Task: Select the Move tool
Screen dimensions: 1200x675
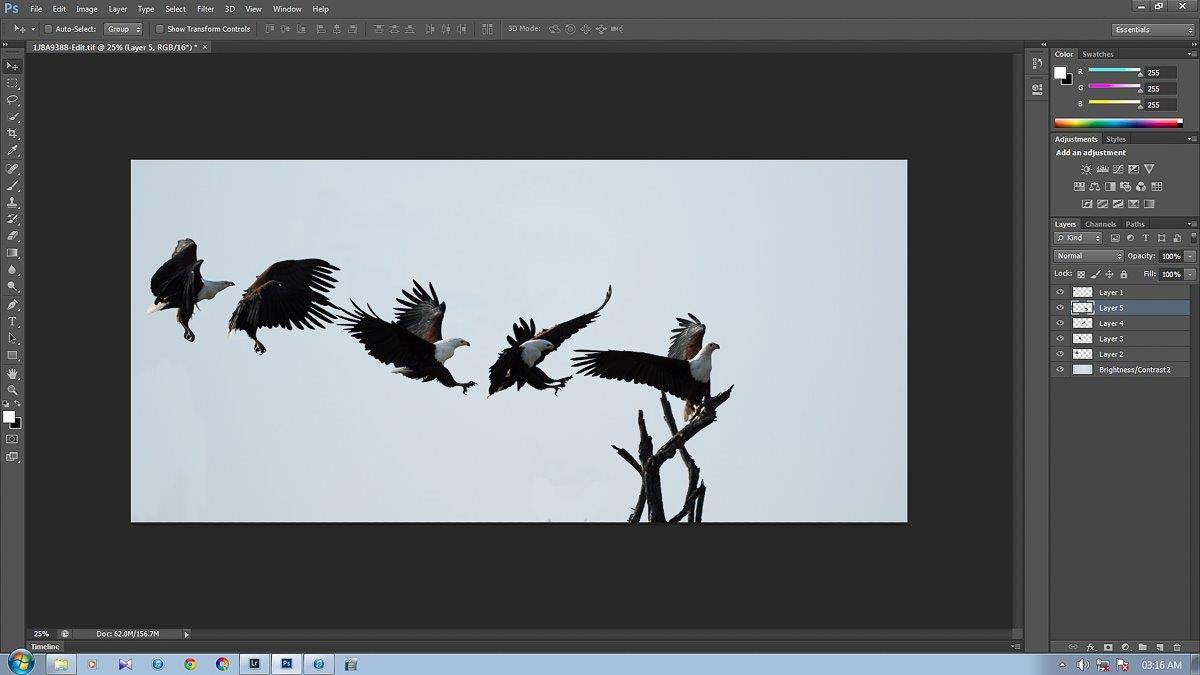Action: click(13, 66)
